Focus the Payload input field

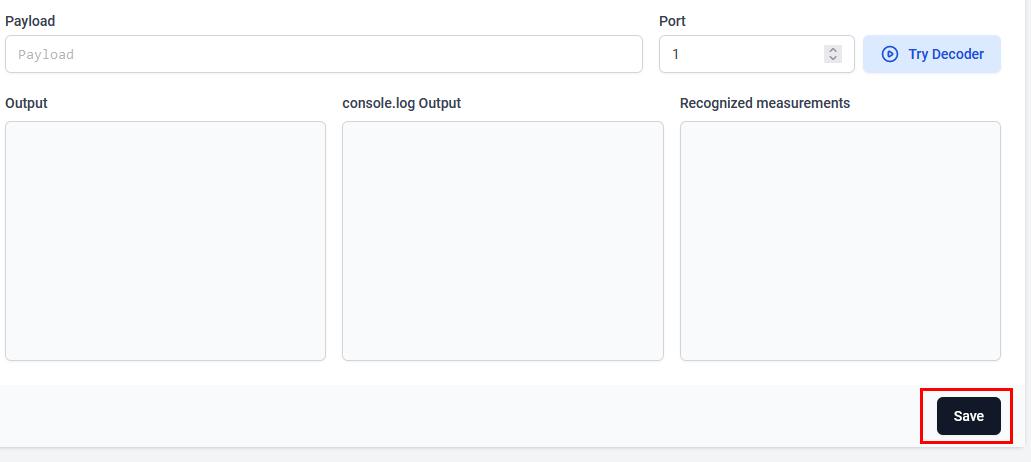point(323,54)
